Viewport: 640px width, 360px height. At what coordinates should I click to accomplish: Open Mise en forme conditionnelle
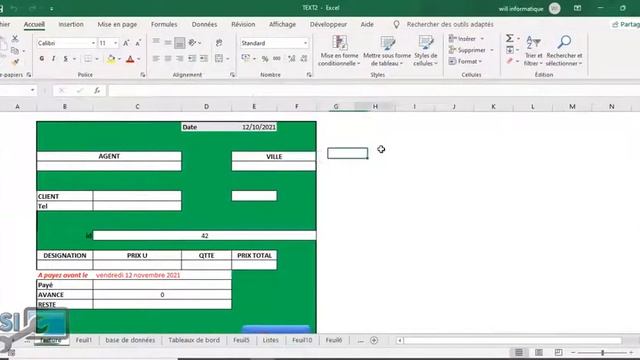[x=339, y=51]
